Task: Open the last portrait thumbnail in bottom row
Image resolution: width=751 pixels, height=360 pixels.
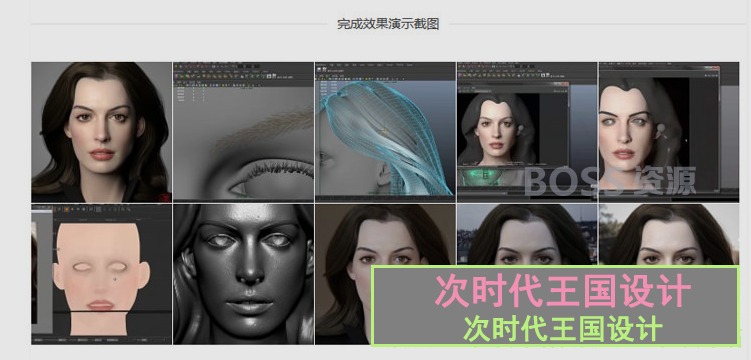Action: pos(669,235)
